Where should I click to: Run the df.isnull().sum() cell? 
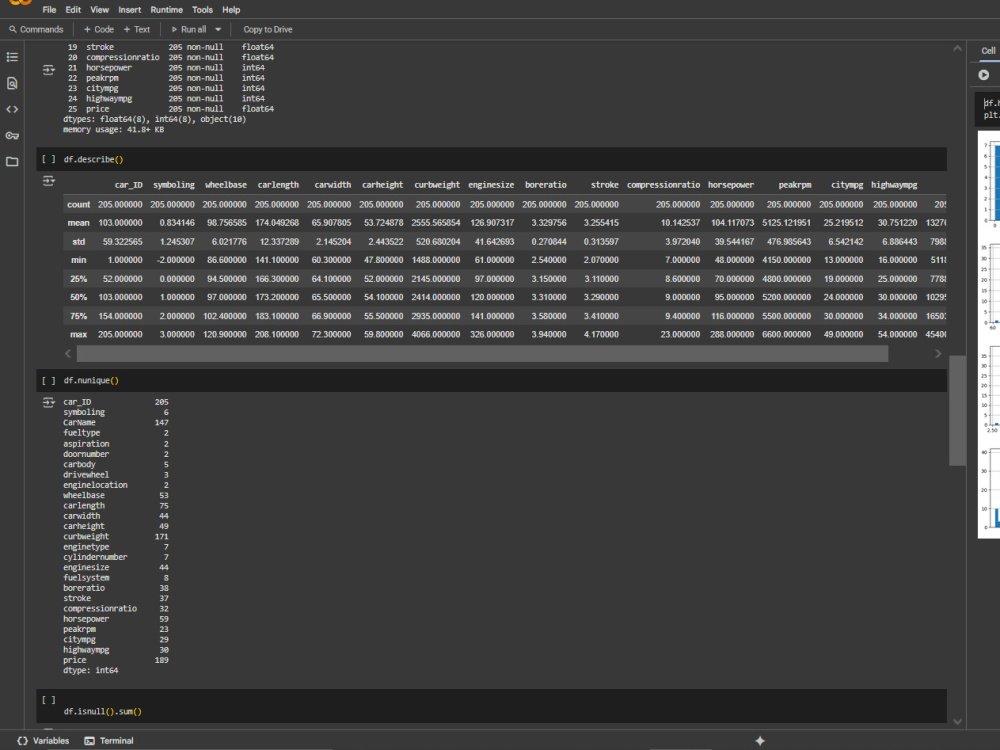[48, 700]
